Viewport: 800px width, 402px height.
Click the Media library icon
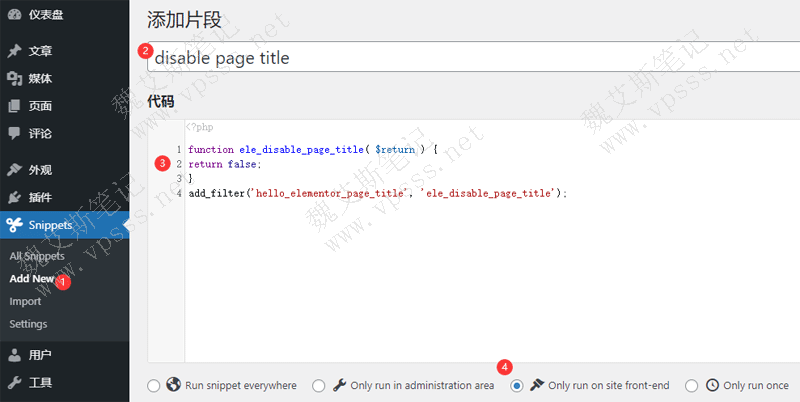coord(14,79)
